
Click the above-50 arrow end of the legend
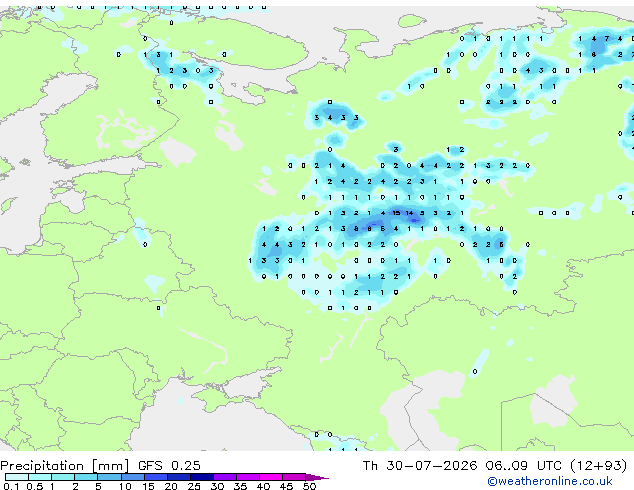tap(317, 477)
